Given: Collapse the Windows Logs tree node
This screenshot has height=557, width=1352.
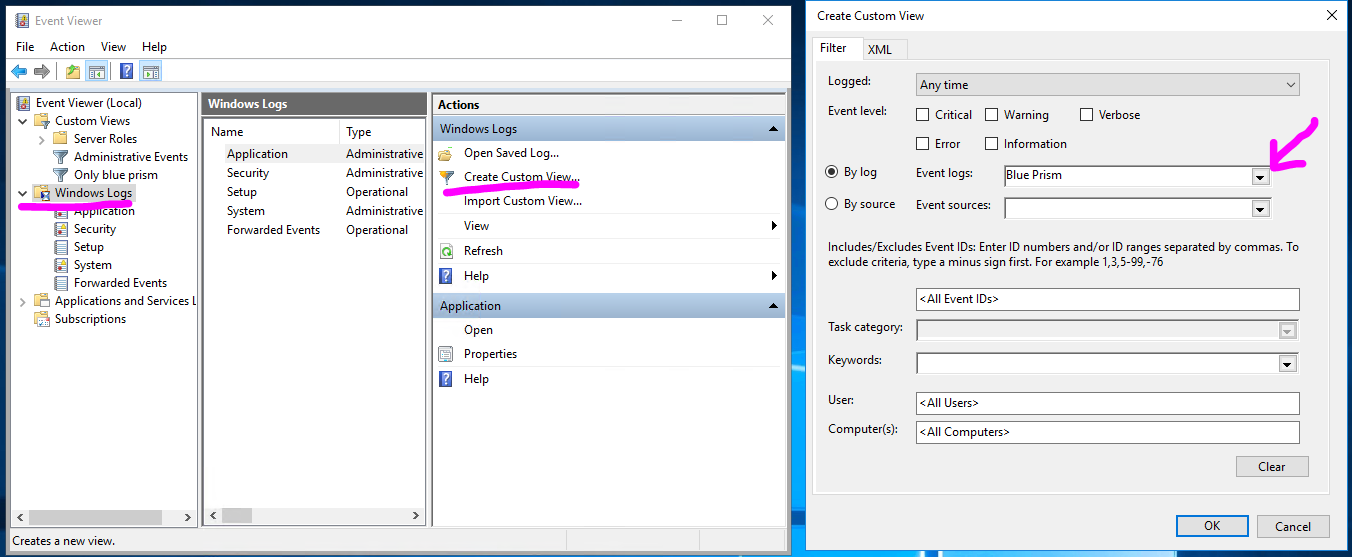Looking at the screenshot, I should coord(23,192).
